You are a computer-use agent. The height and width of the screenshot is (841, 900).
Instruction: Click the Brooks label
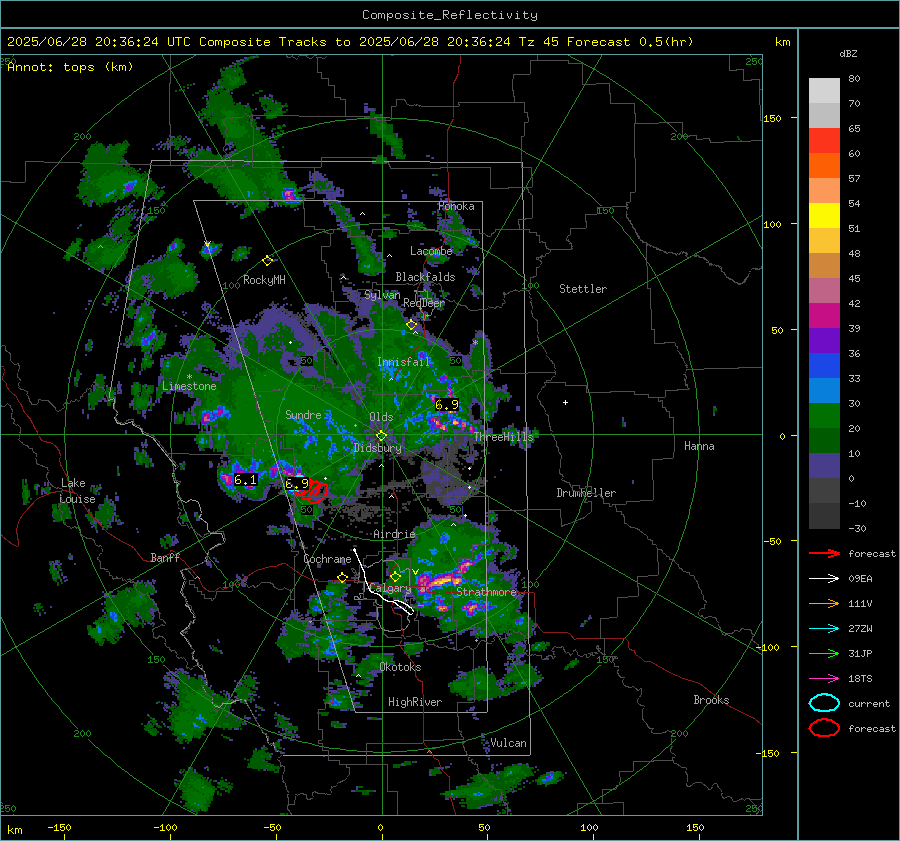(x=711, y=700)
